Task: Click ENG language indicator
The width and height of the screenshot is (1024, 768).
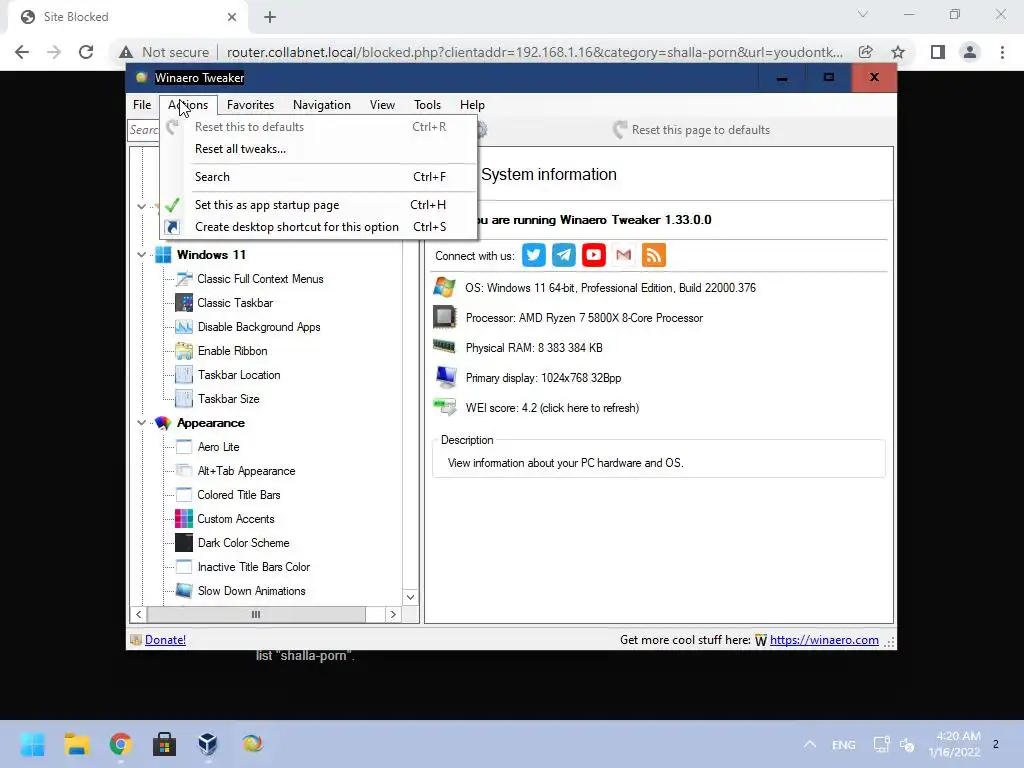Action: coord(844,744)
